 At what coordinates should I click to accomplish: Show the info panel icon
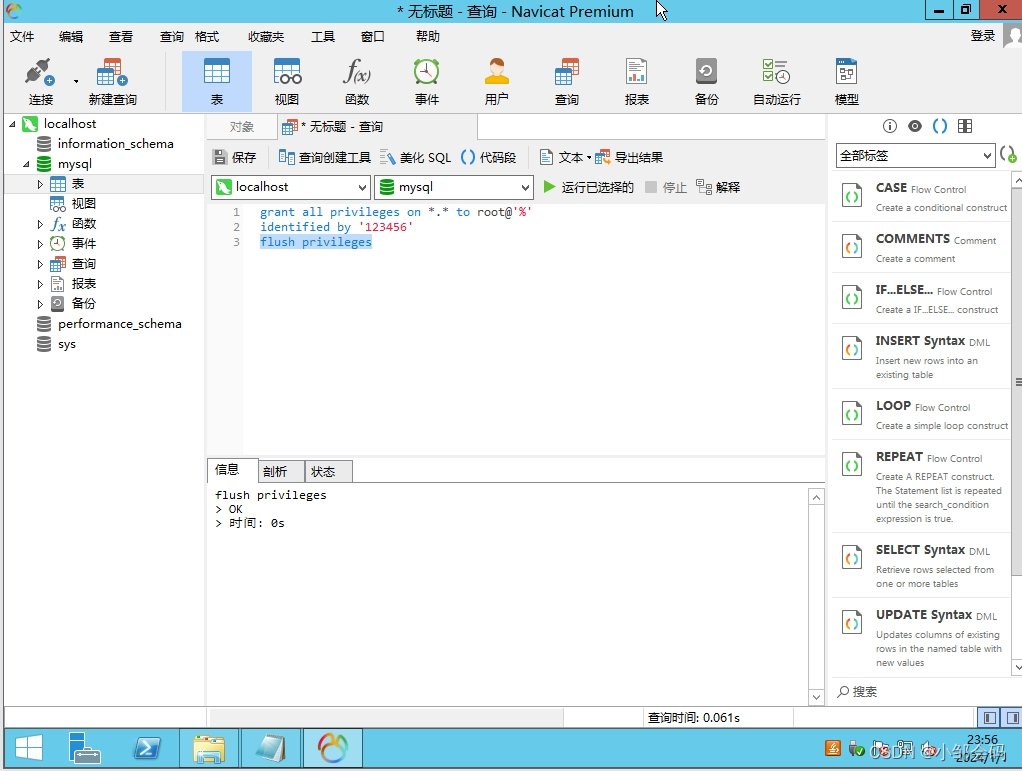(890, 126)
